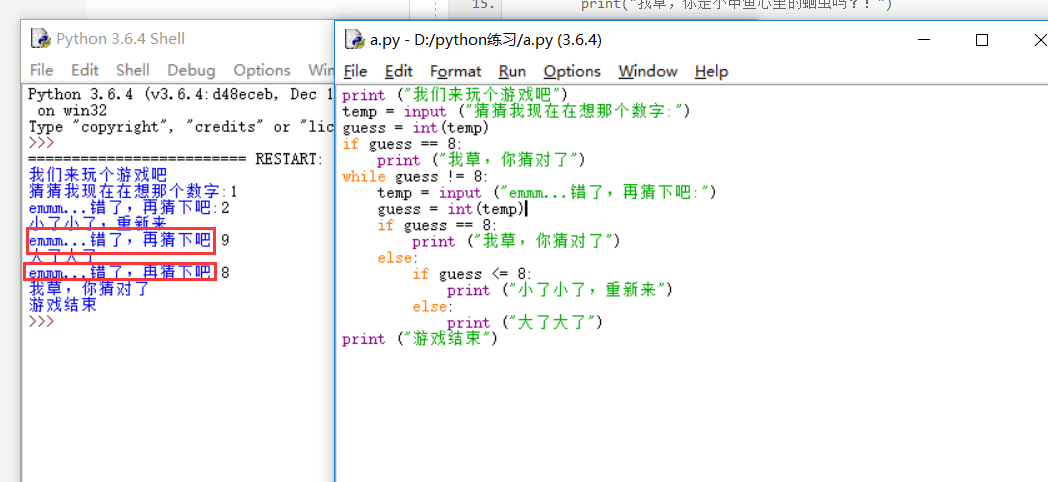This screenshot has height=482, width=1048.
Task: Click the Type "copyright", "credits" line in the Shell
Action: [x=180, y=127]
